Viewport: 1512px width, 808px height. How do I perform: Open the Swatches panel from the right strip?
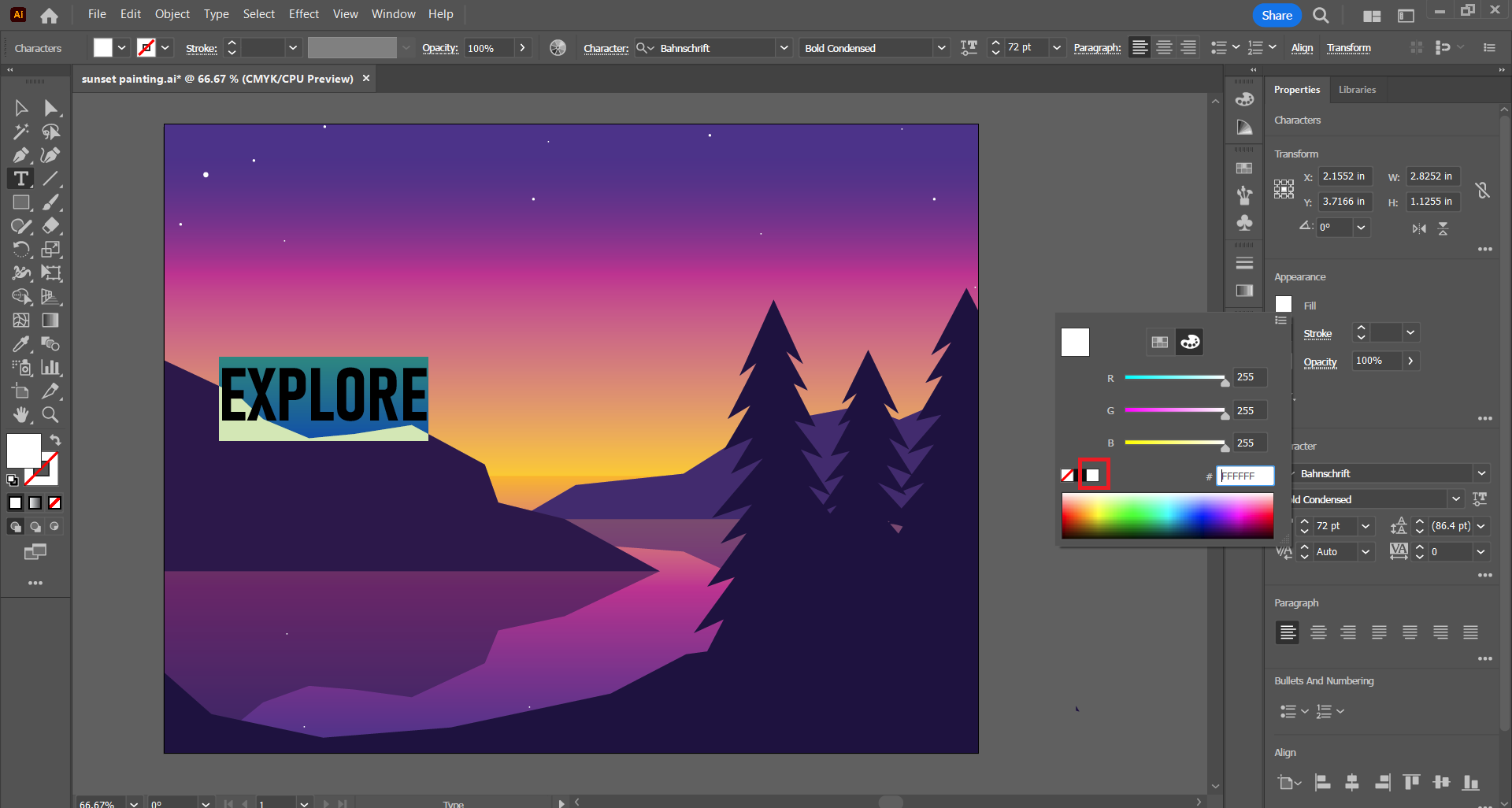[x=1244, y=169]
